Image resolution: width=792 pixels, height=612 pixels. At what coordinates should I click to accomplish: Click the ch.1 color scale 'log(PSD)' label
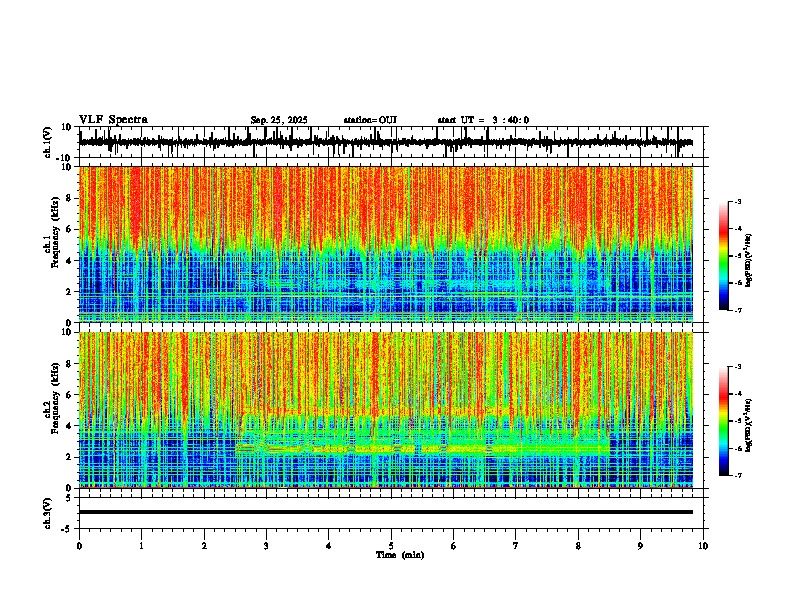[x=749, y=261]
